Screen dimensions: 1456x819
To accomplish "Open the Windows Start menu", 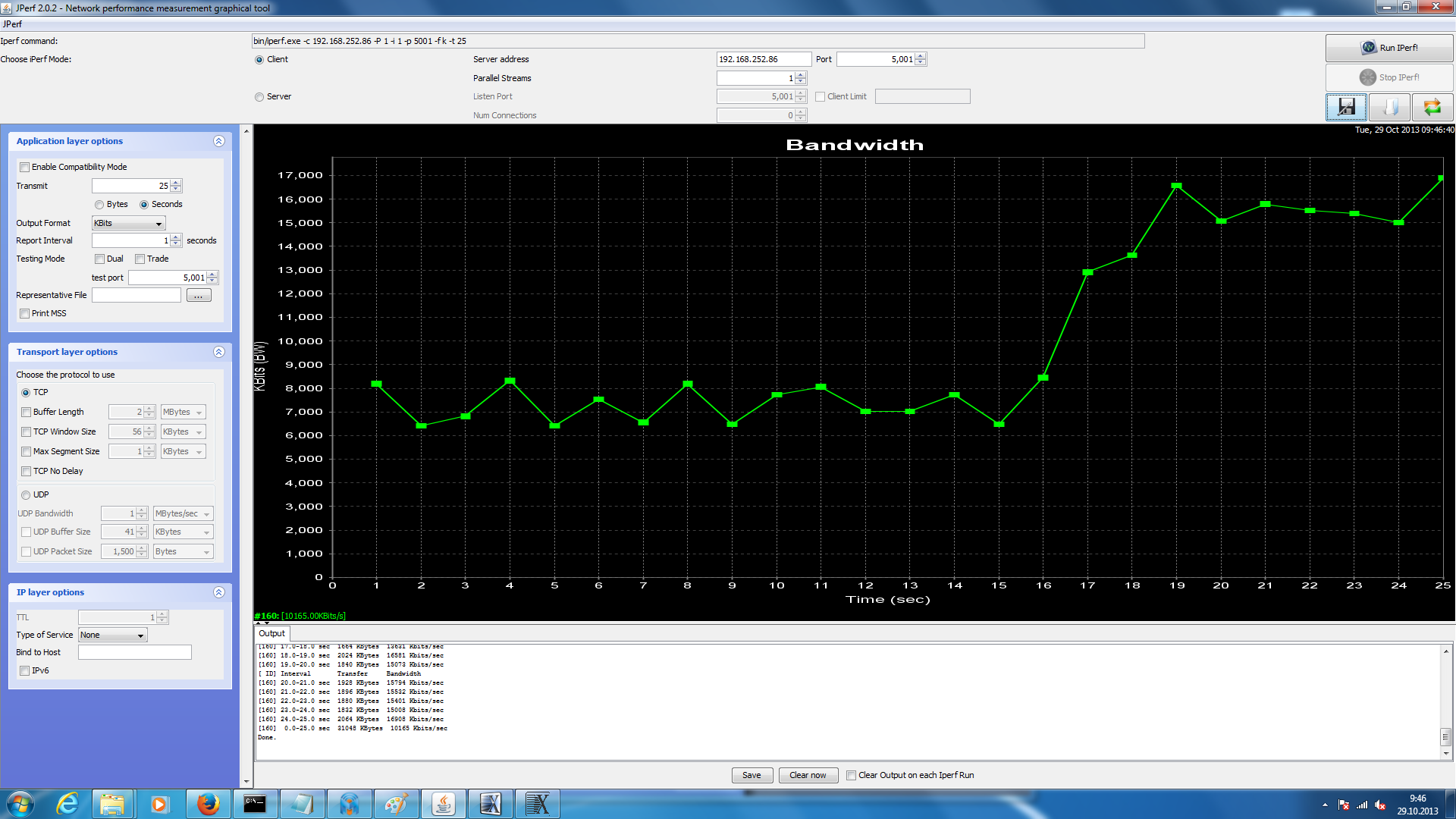I will click(x=20, y=804).
